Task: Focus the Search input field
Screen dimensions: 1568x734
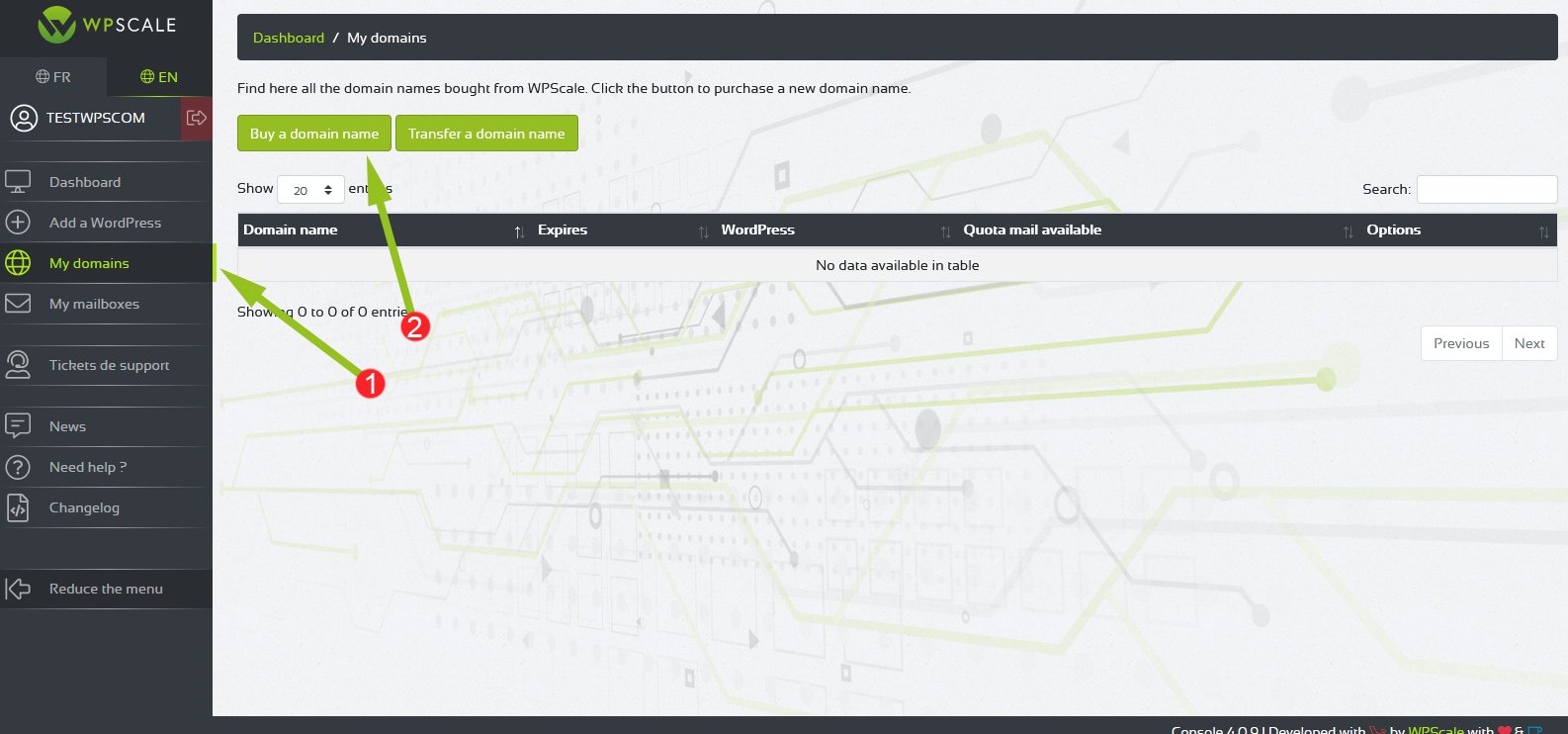Action: tap(1486, 189)
